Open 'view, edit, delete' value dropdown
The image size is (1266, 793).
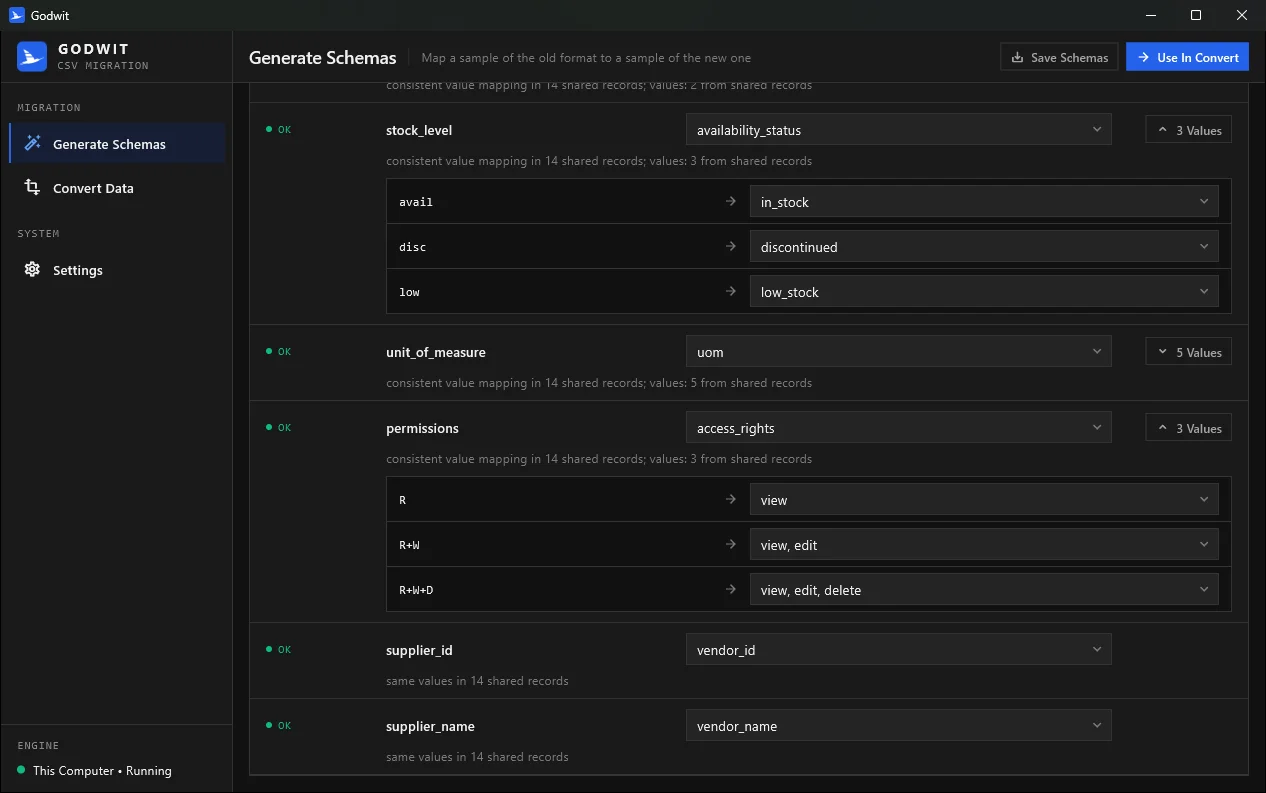click(x=984, y=590)
